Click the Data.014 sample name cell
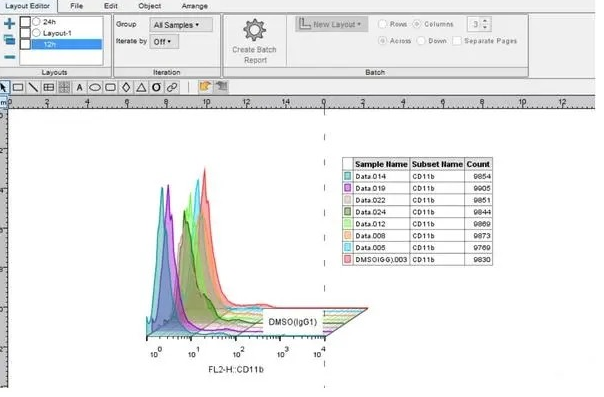The image size is (604, 397). (381, 176)
